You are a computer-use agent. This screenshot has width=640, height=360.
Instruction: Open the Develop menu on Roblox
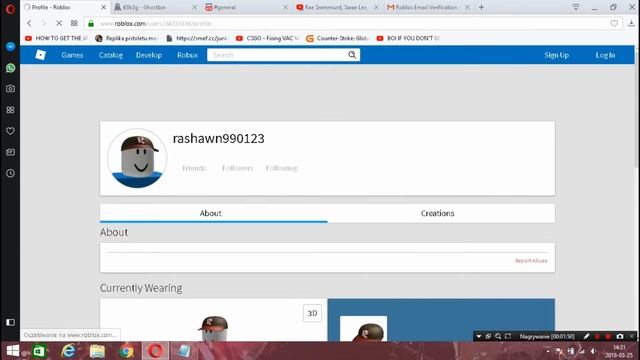pyautogui.click(x=149, y=55)
